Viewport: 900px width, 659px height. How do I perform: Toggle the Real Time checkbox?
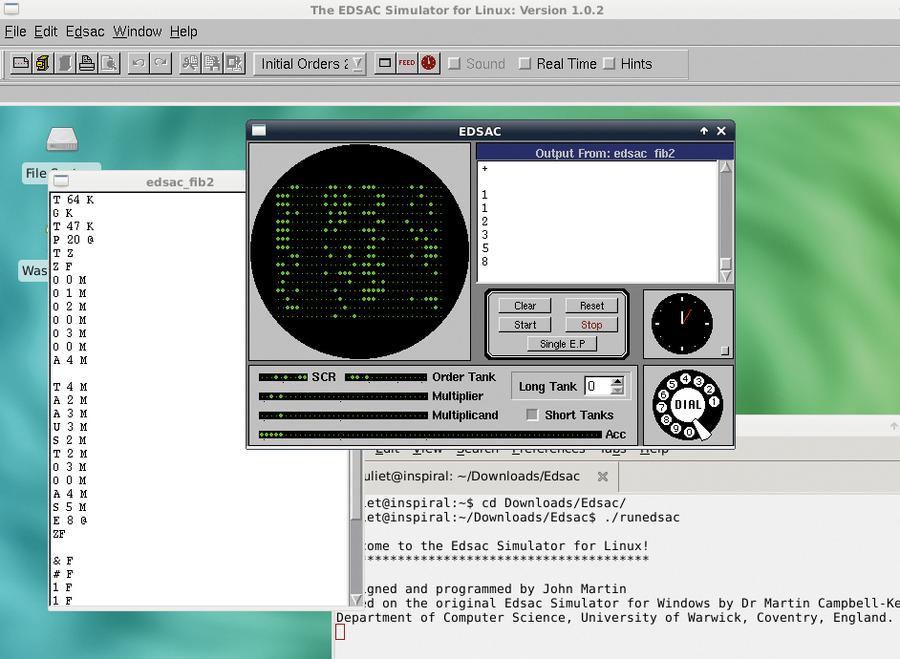tap(525, 64)
